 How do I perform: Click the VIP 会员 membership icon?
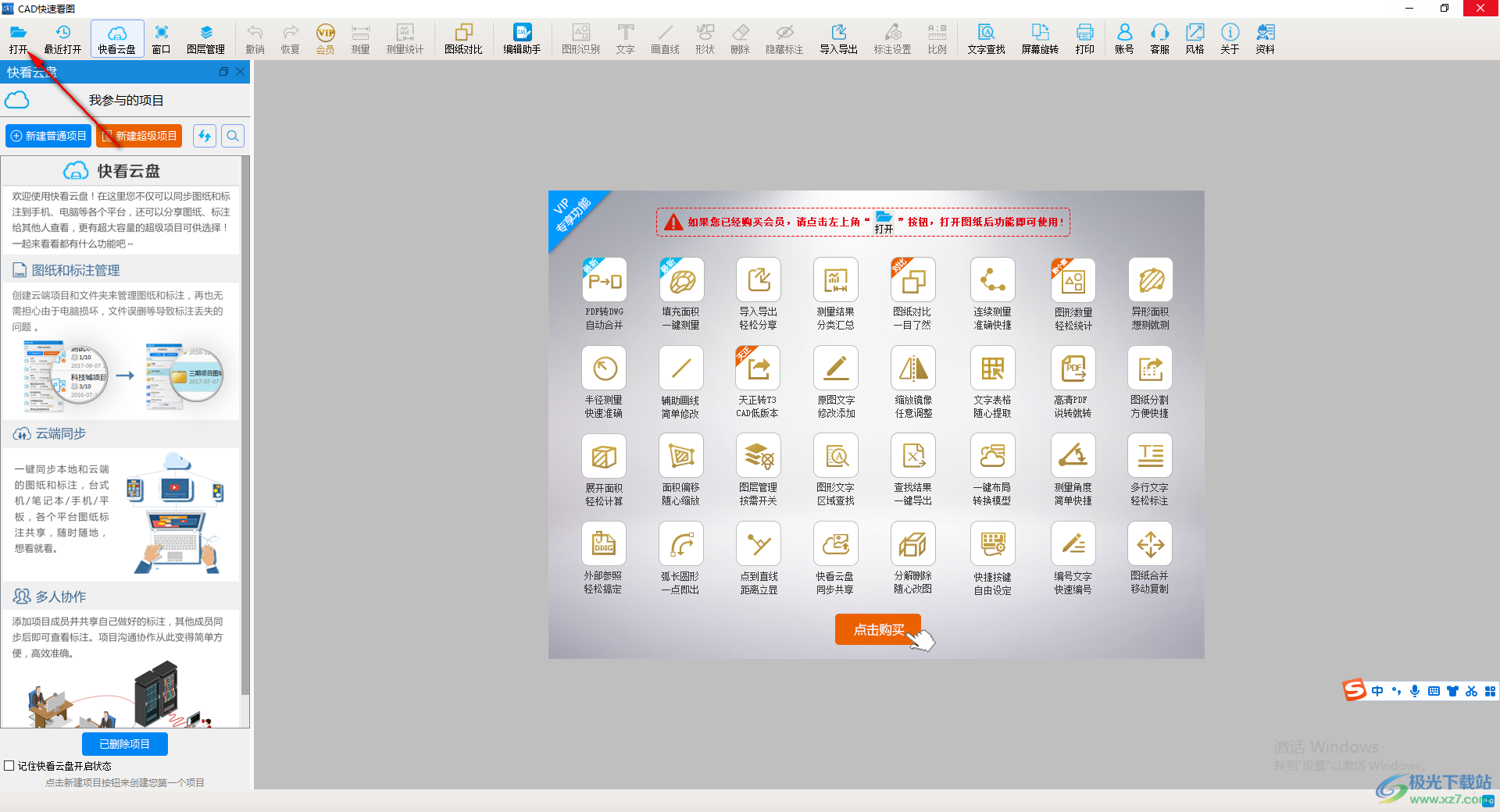point(325,38)
